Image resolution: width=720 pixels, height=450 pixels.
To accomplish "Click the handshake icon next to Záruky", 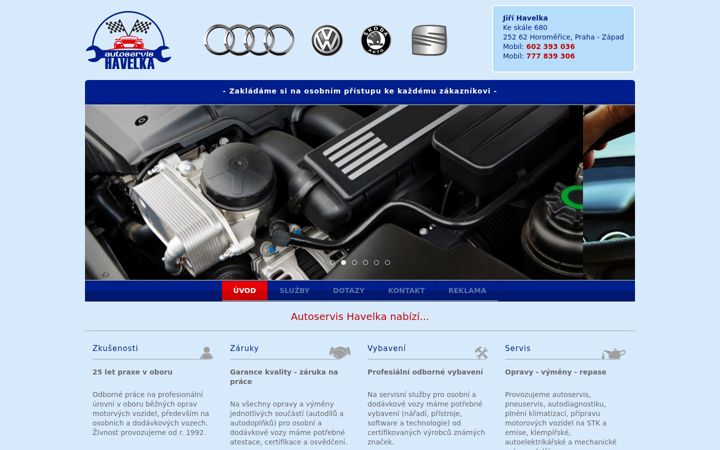I will click(x=340, y=352).
